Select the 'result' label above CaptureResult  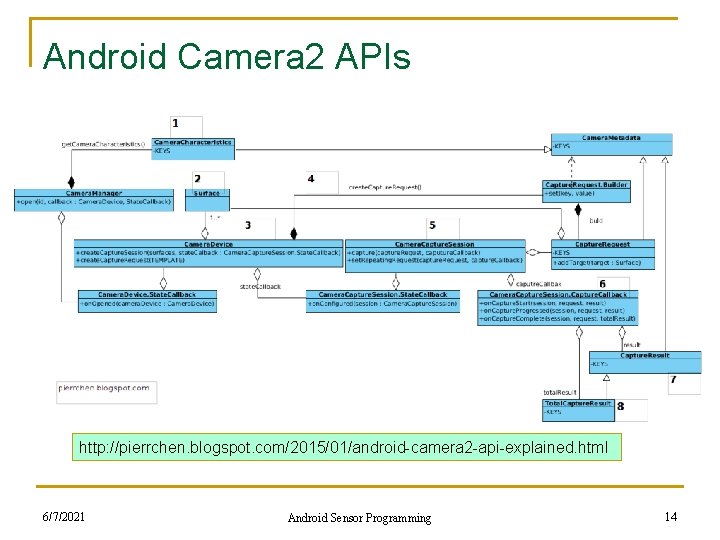click(x=632, y=344)
